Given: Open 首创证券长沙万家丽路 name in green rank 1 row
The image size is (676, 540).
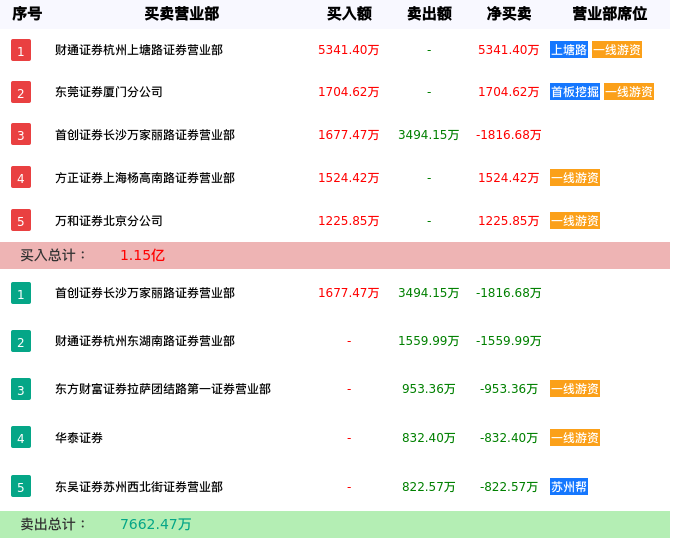Looking at the screenshot, I should (145, 293).
